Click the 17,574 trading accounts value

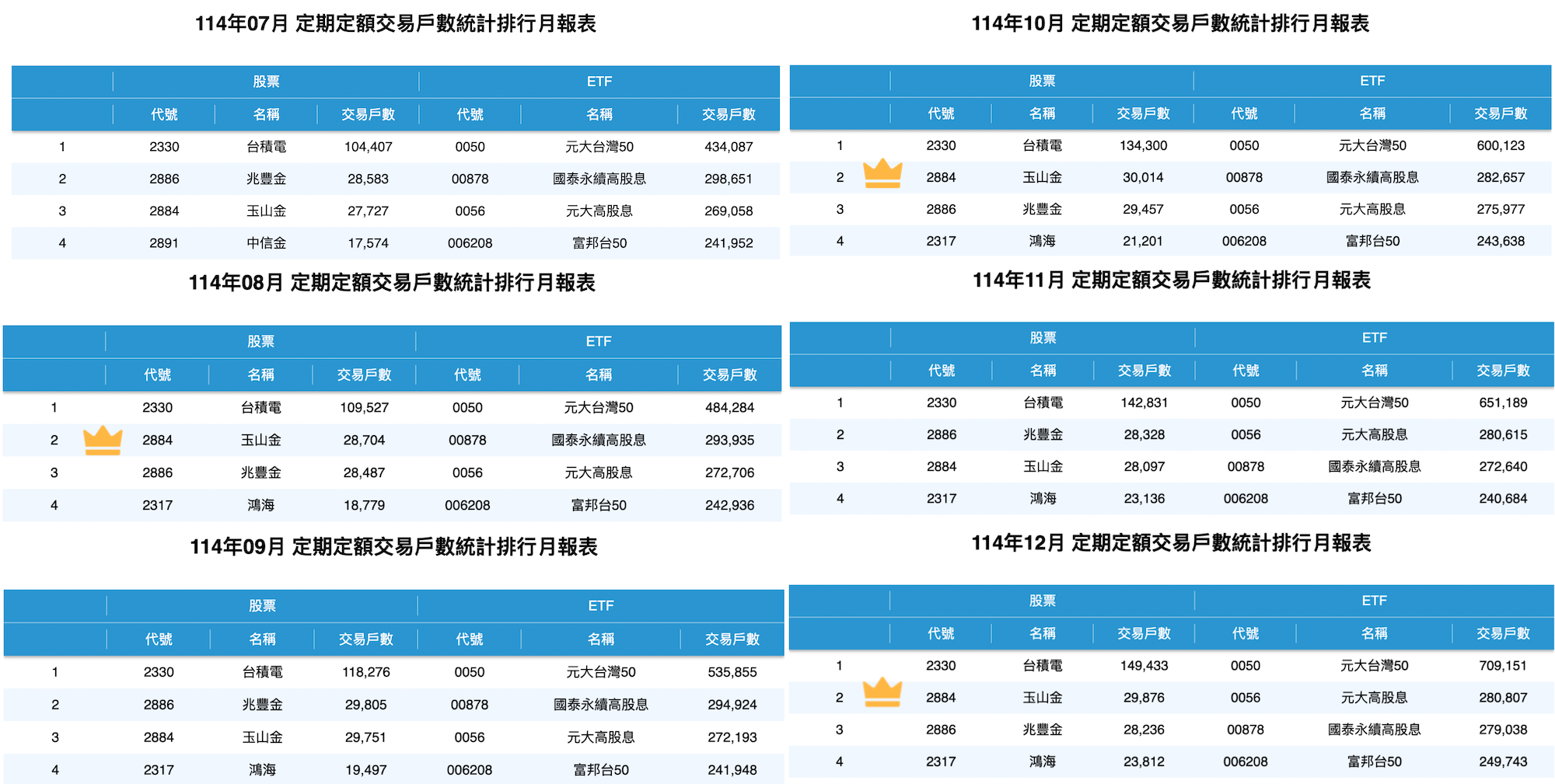(x=368, y=243)
